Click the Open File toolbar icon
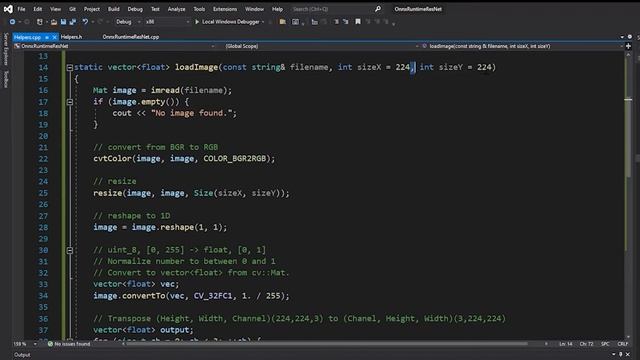Viewport: 640px width, 360px height. coord(54,22)
